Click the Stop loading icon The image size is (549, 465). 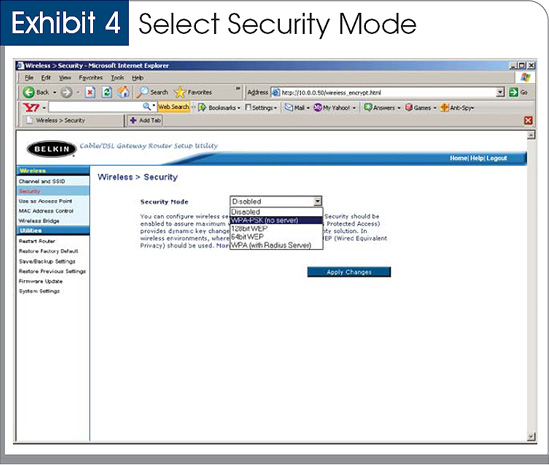[x=90, y=92]
